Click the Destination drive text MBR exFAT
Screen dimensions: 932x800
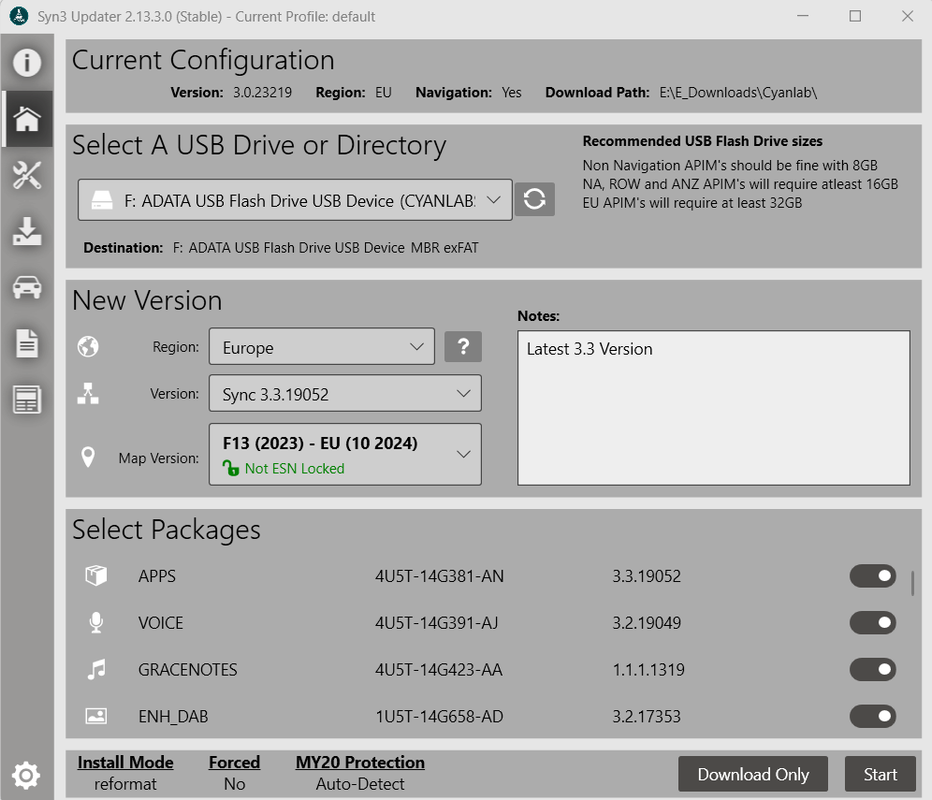pos(445,248)
